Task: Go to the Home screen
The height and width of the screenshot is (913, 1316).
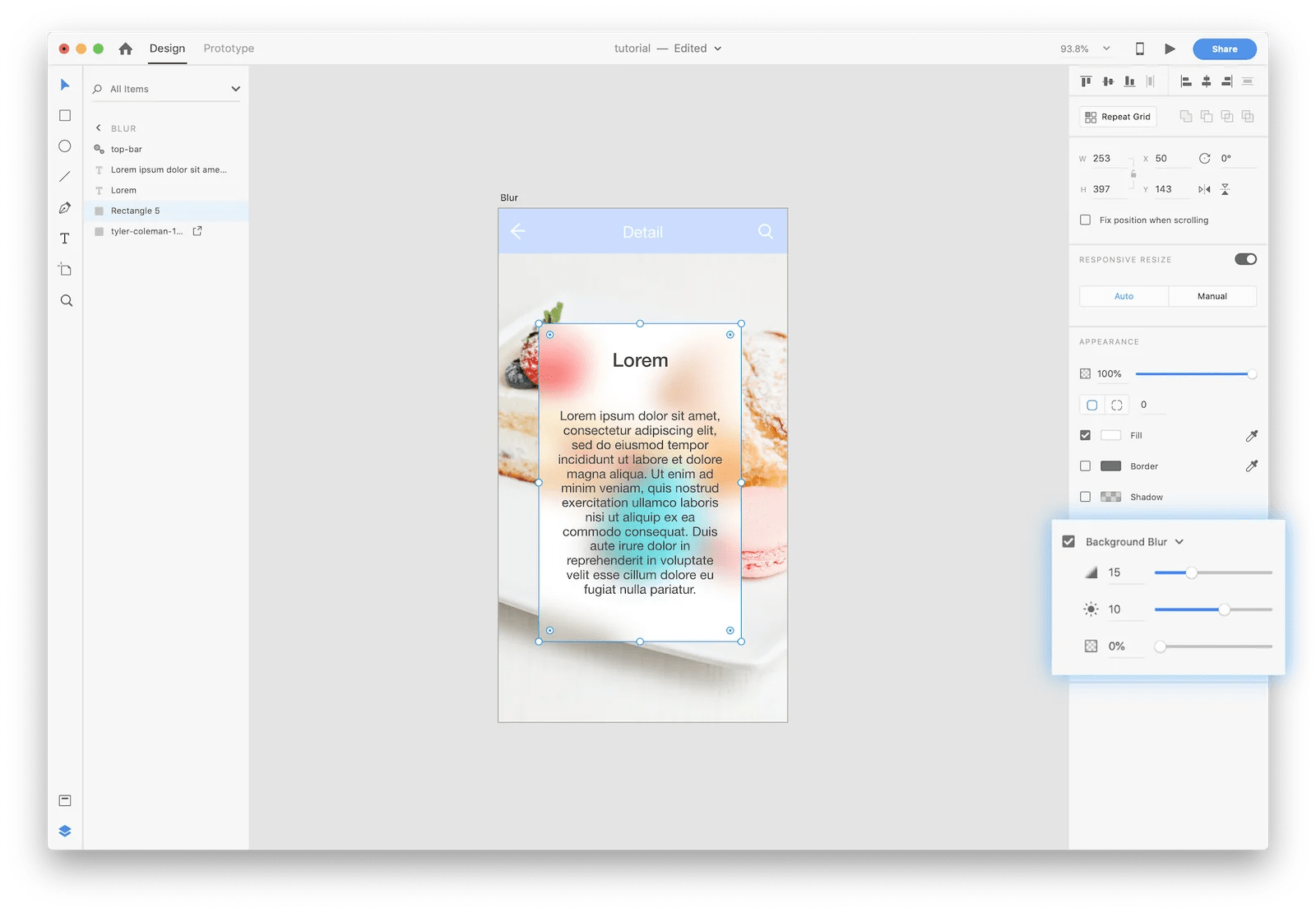Action: (x=126, y=49)
